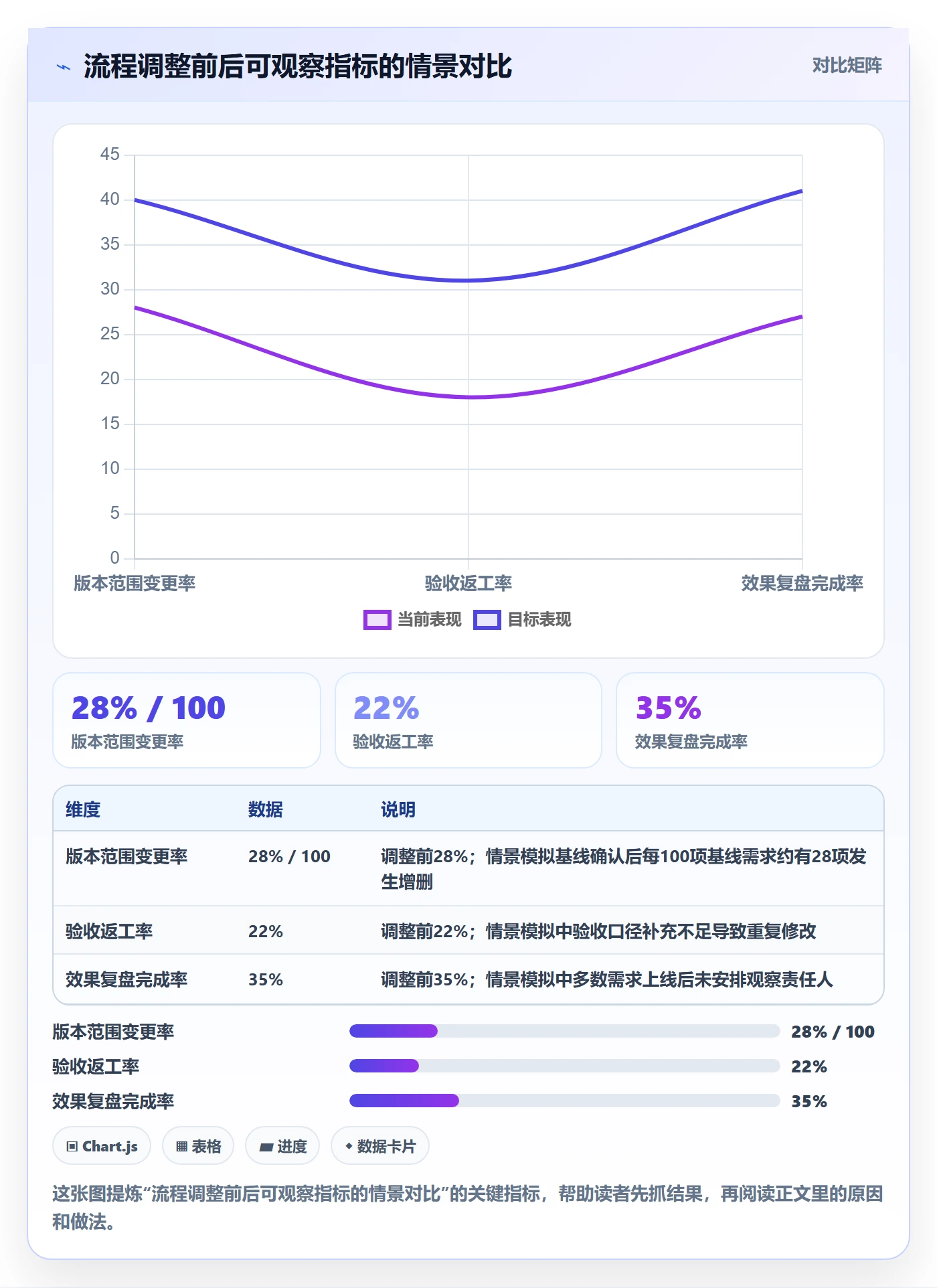The height and width of the screenshot is (1288, 937).
Task: Click the 对比矩阵 label in the header
Action: coord(847,66)
